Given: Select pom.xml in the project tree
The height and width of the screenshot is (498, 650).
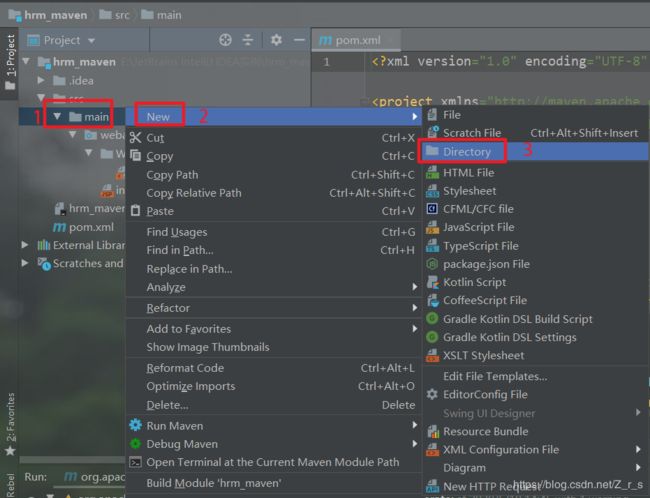Looking at the screenshot, I should pyautogui.click(x=83, y=227).
